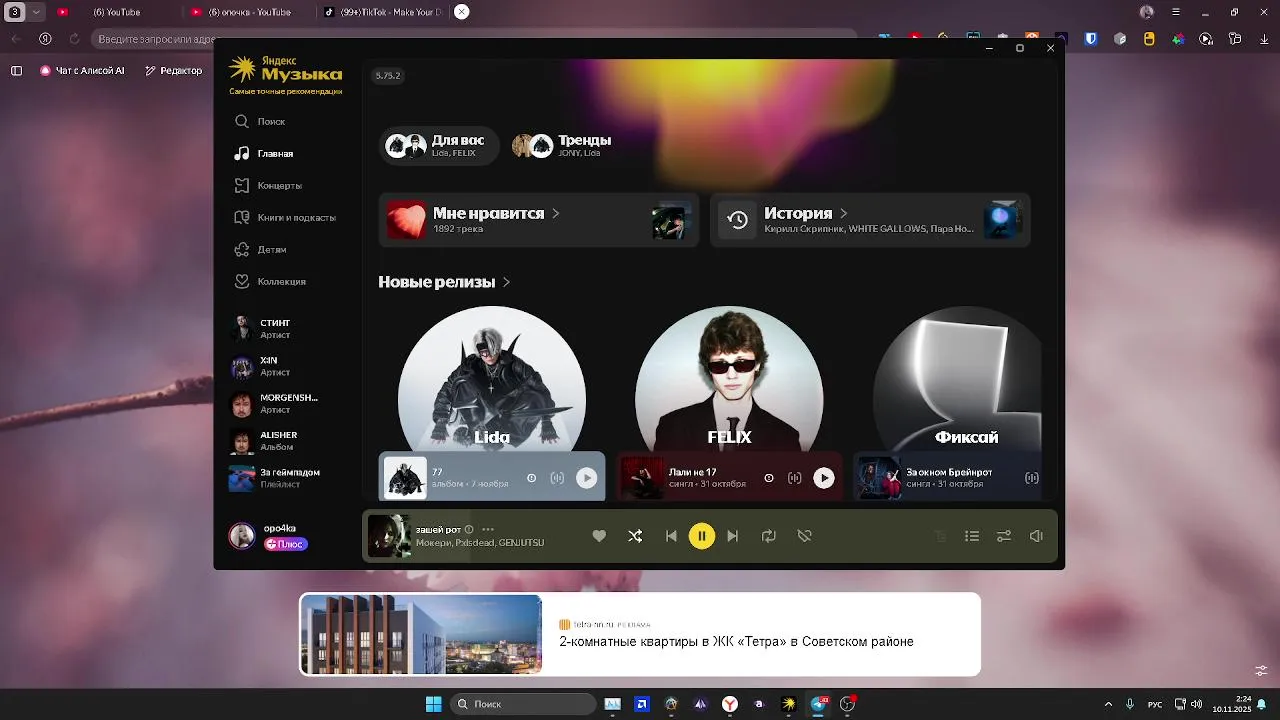The image size is (1280, 720).
Task: Open artists Мокери, Pxlsdead, GENJUTSU
Action: [480, 542]
